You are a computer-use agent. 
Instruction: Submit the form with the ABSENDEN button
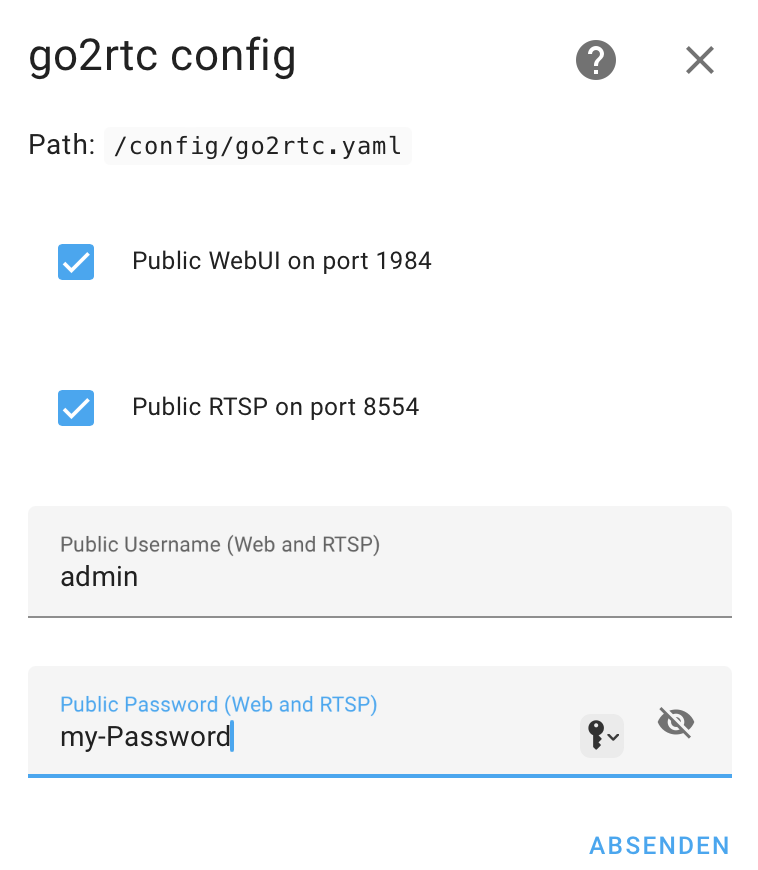click(x=659, y=845)
